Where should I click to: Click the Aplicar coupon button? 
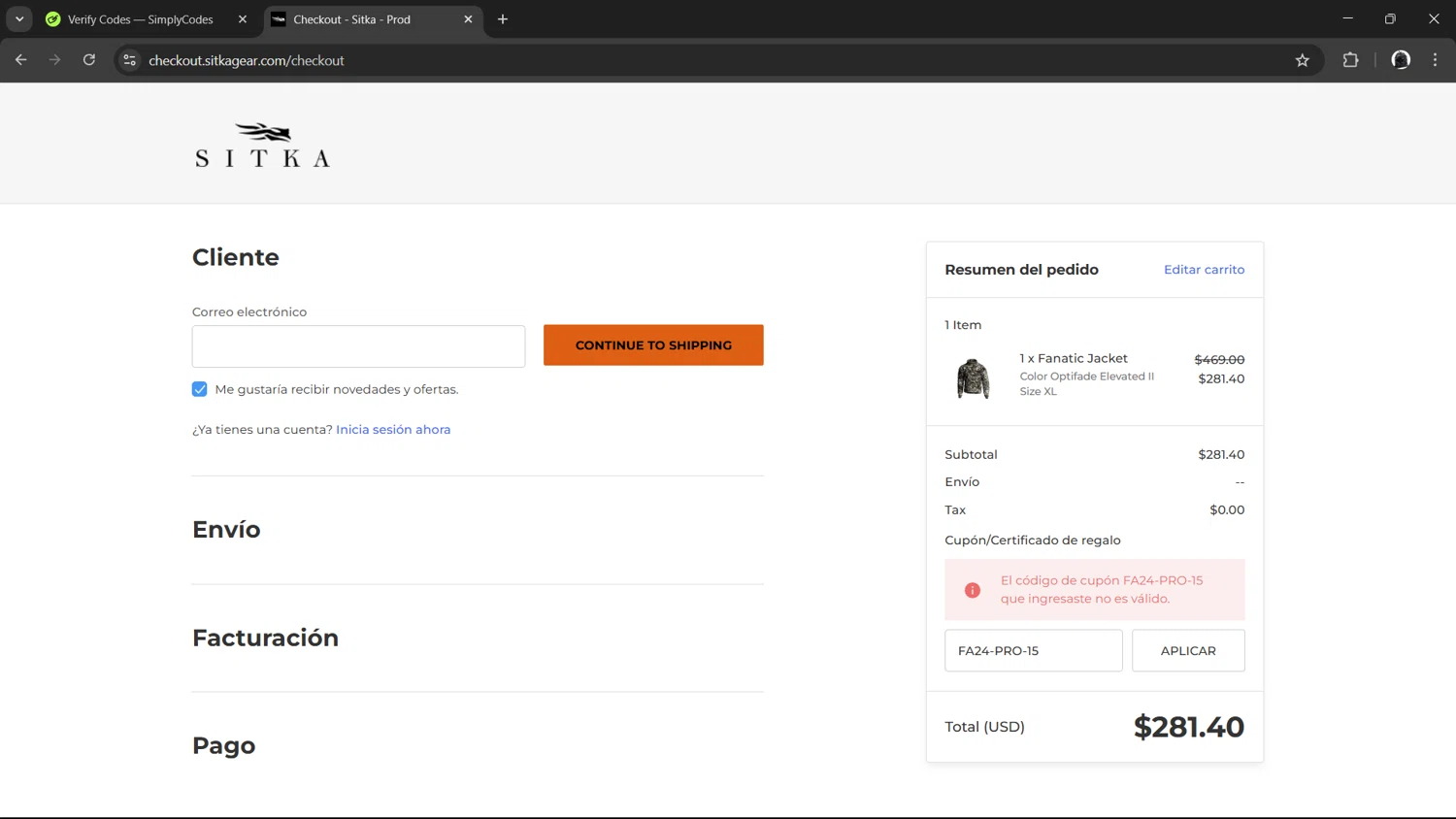pos(1187,650)
